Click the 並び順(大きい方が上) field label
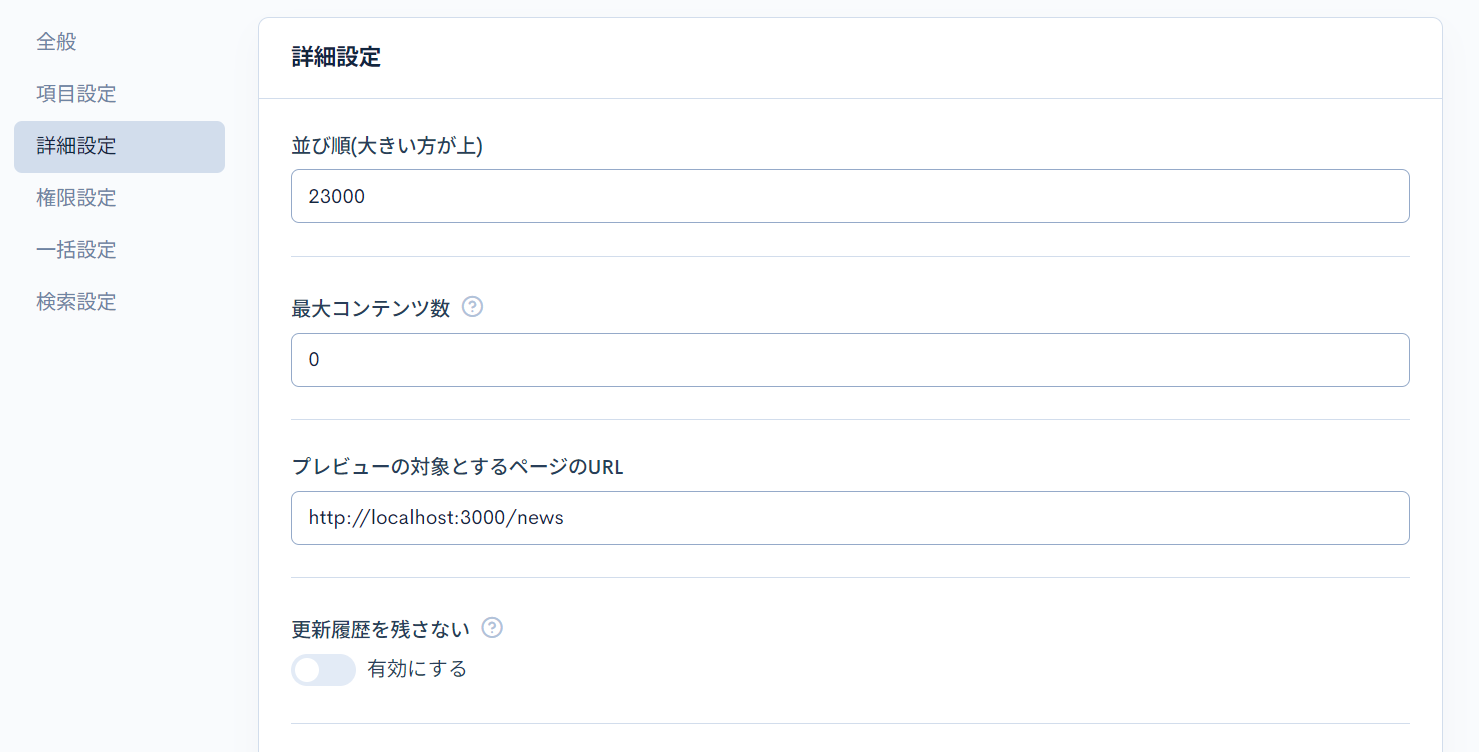1479x752 pixels. pyautogui.click(x=387, y=146)
